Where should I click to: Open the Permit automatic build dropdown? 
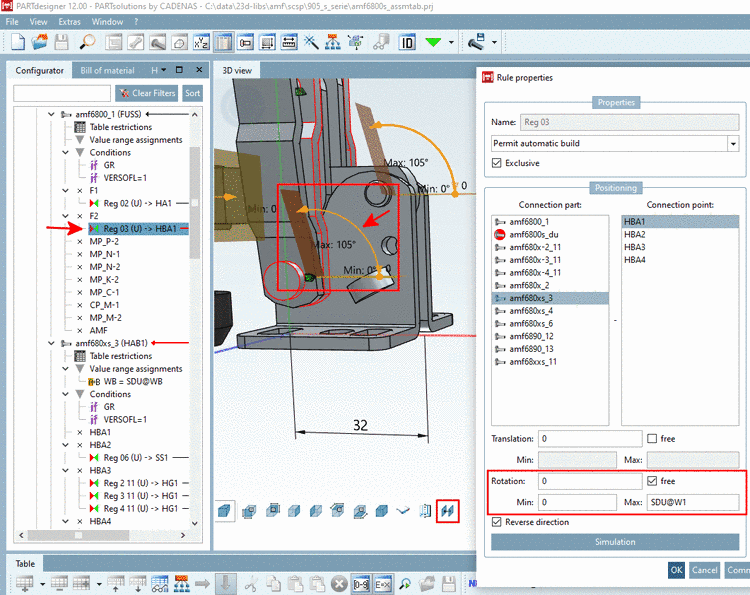733,144
